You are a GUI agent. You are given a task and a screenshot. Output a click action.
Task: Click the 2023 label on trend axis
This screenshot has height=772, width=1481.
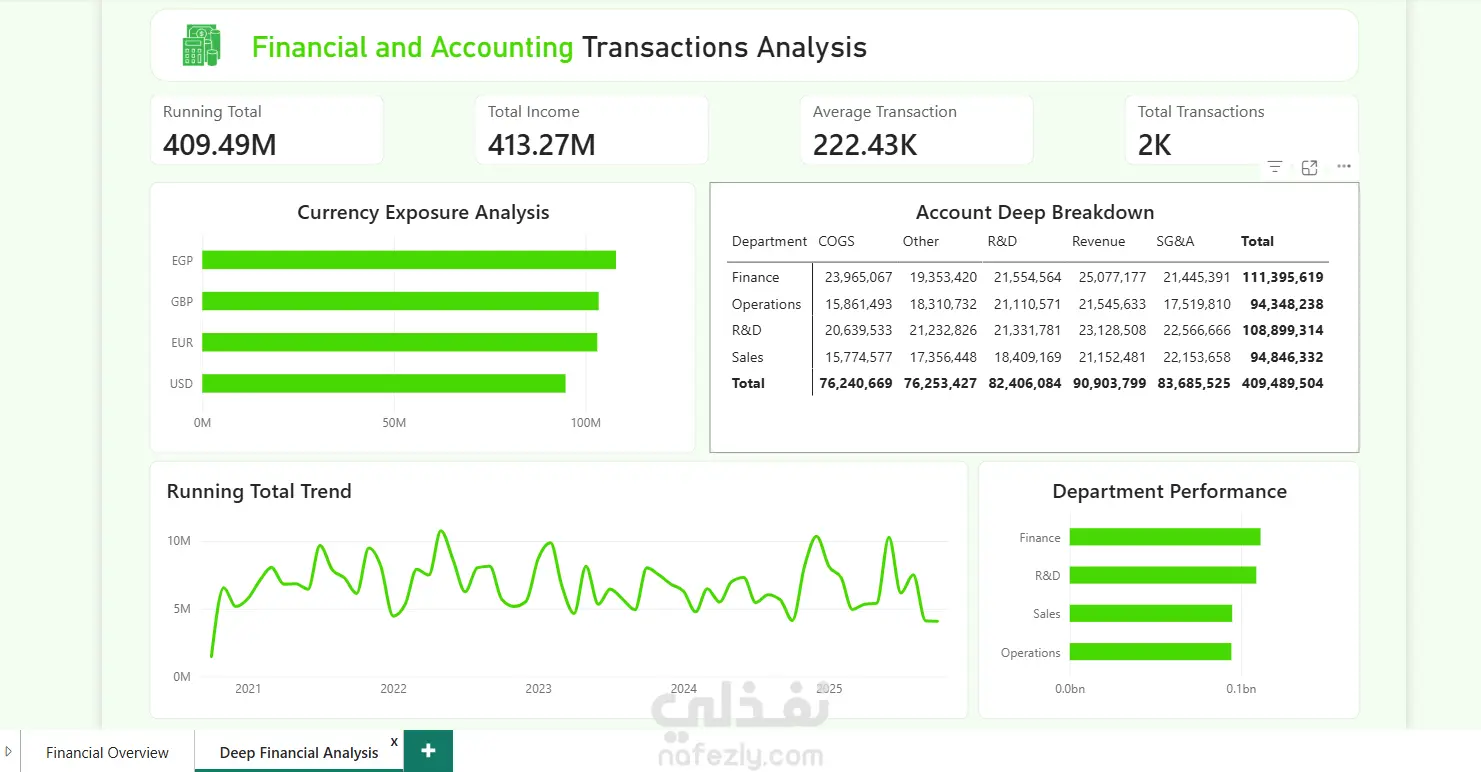pos(538,689)
